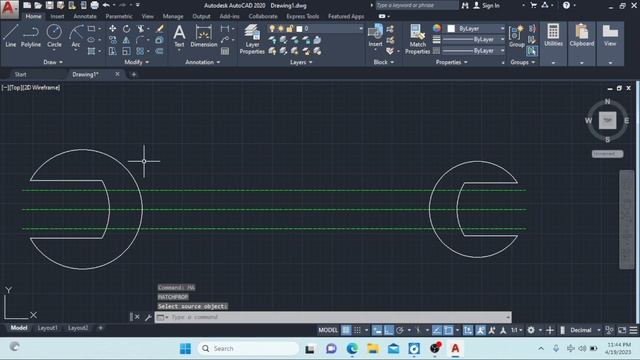This screenshot has height=360, width=640.
Task: Click the Help question mark icon
Action: [566, 5]
